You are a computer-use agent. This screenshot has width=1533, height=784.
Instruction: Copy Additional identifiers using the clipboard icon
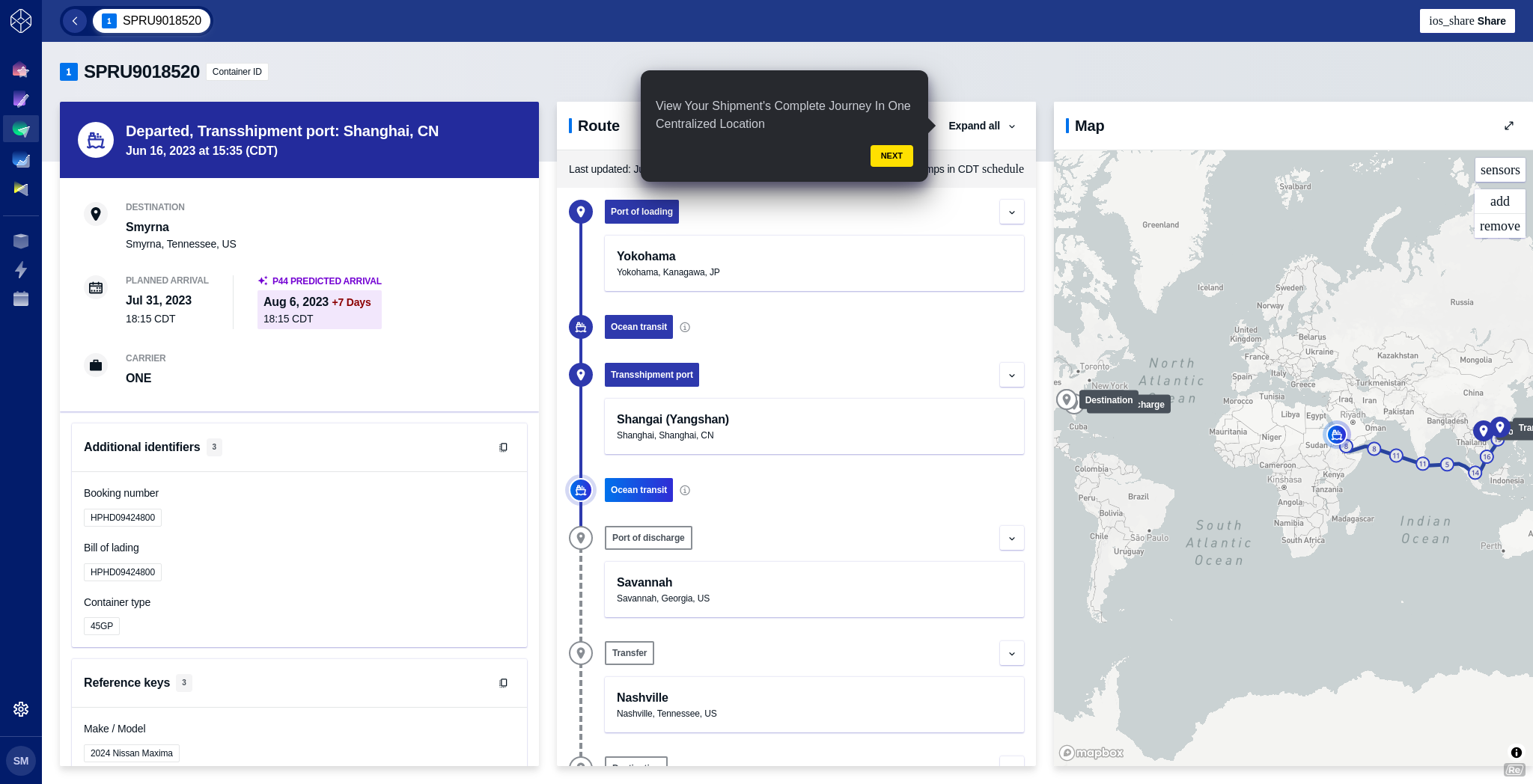[503, 447]
